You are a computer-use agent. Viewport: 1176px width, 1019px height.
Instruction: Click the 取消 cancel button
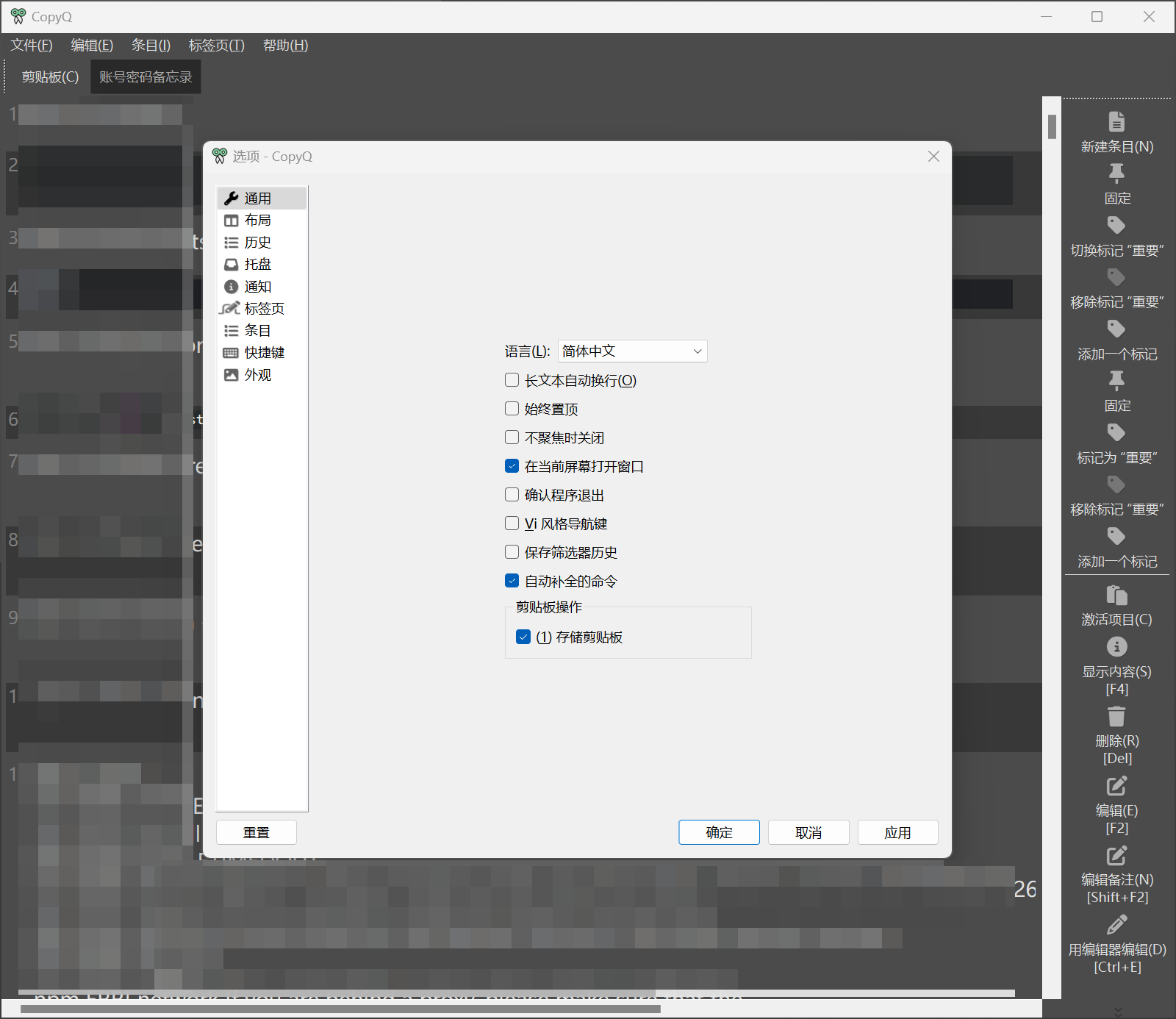tap(808, 832)
